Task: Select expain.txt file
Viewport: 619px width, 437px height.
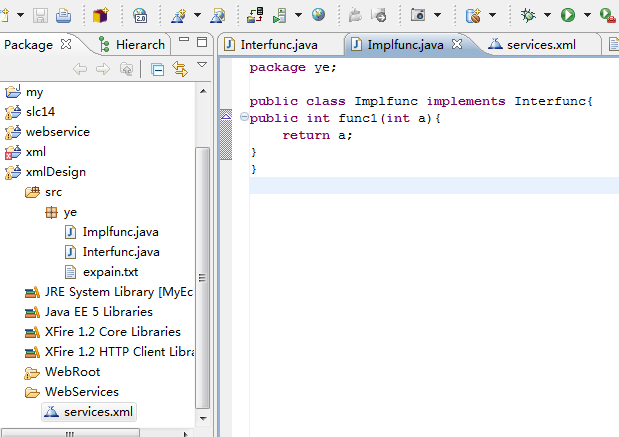Action: point(101,272)
